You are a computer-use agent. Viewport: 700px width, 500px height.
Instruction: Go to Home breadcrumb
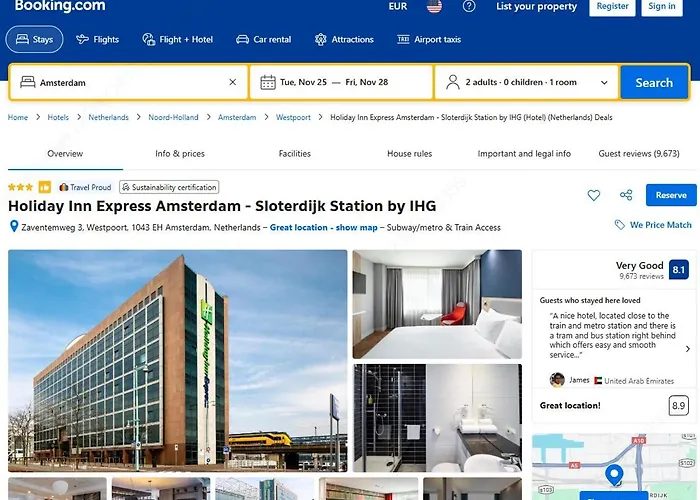18,117
